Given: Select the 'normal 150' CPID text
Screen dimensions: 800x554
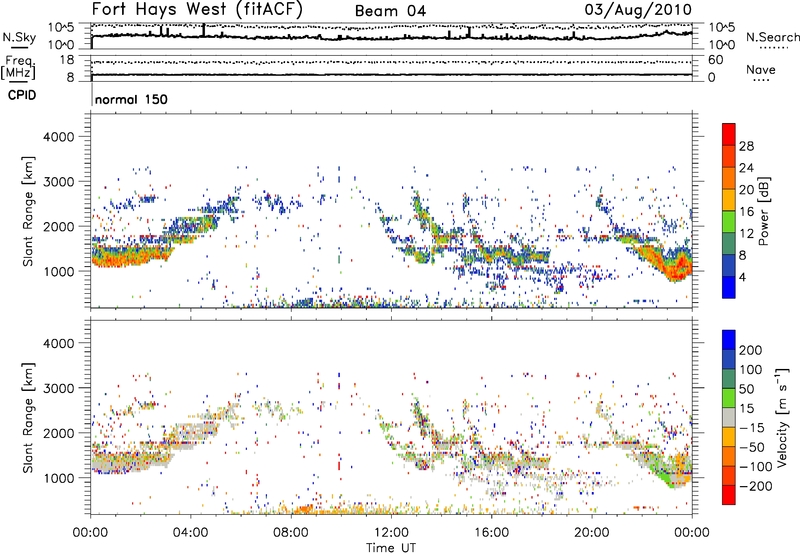Looking at the screenshot, I should 131,99.
